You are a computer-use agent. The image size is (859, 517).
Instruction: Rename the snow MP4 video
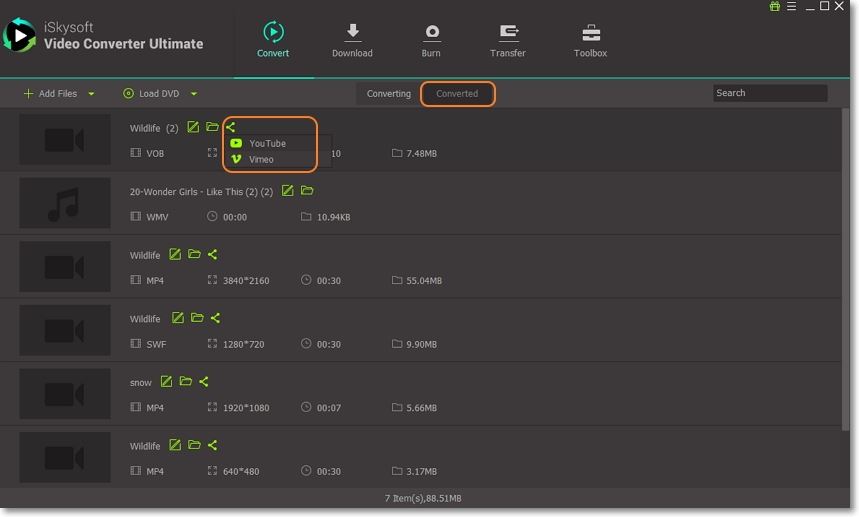tap(166, 382)
